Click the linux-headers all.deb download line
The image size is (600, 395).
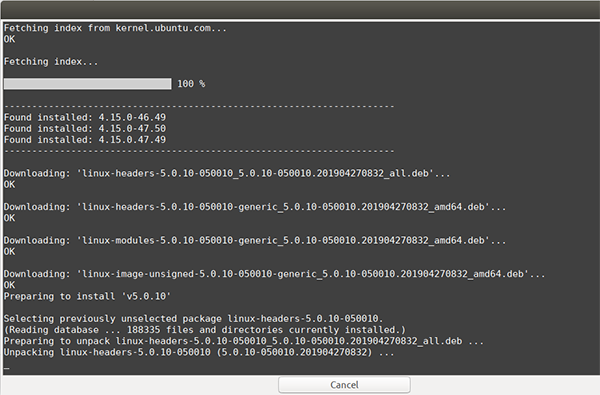point(227,173)
